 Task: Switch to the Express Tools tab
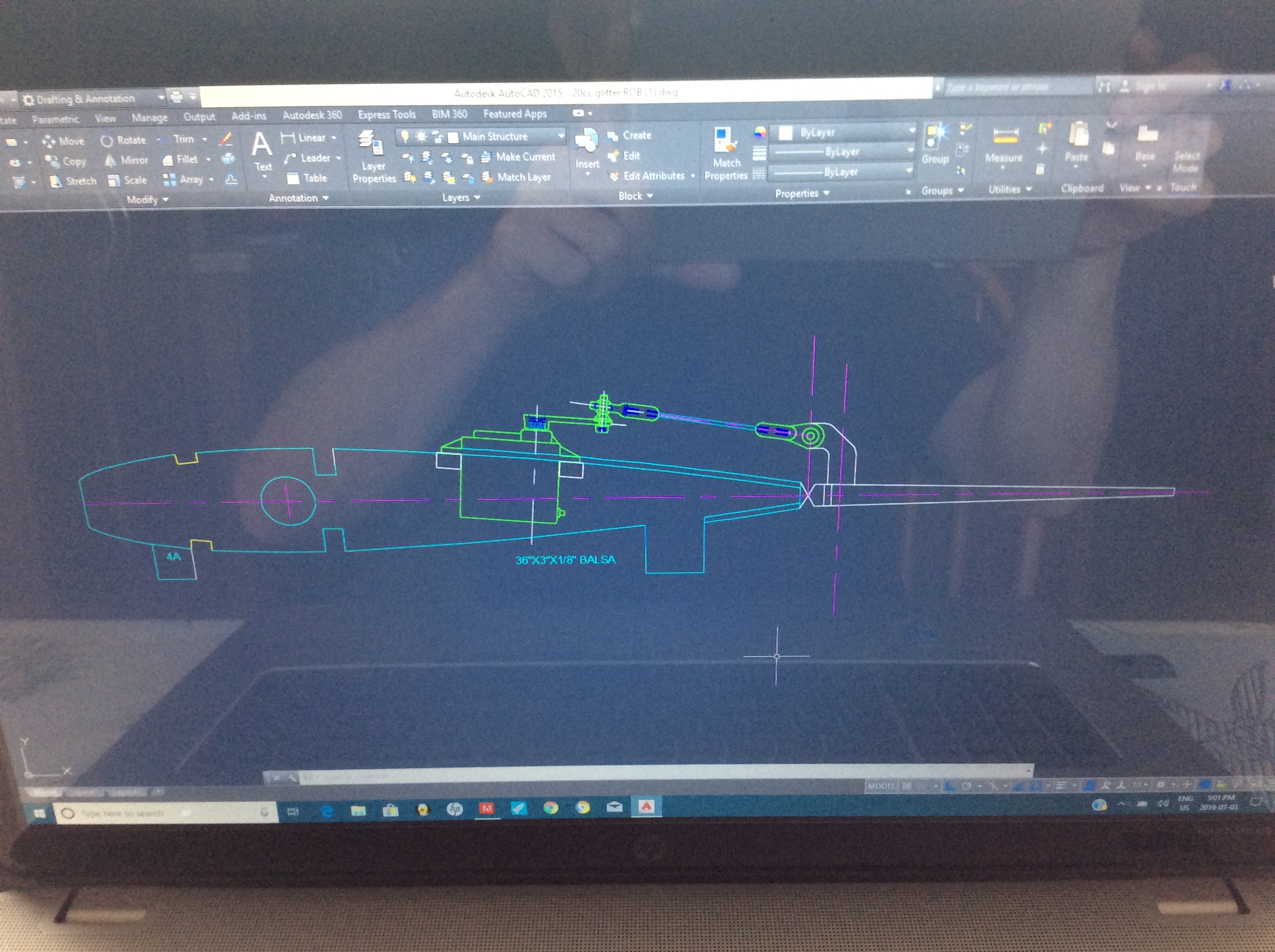386,115
